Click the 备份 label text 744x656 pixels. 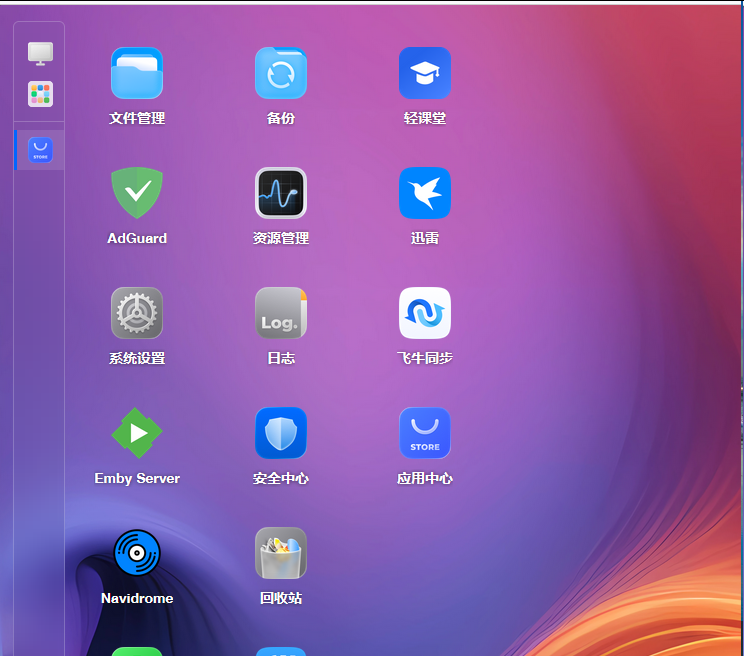click(281, 118)
